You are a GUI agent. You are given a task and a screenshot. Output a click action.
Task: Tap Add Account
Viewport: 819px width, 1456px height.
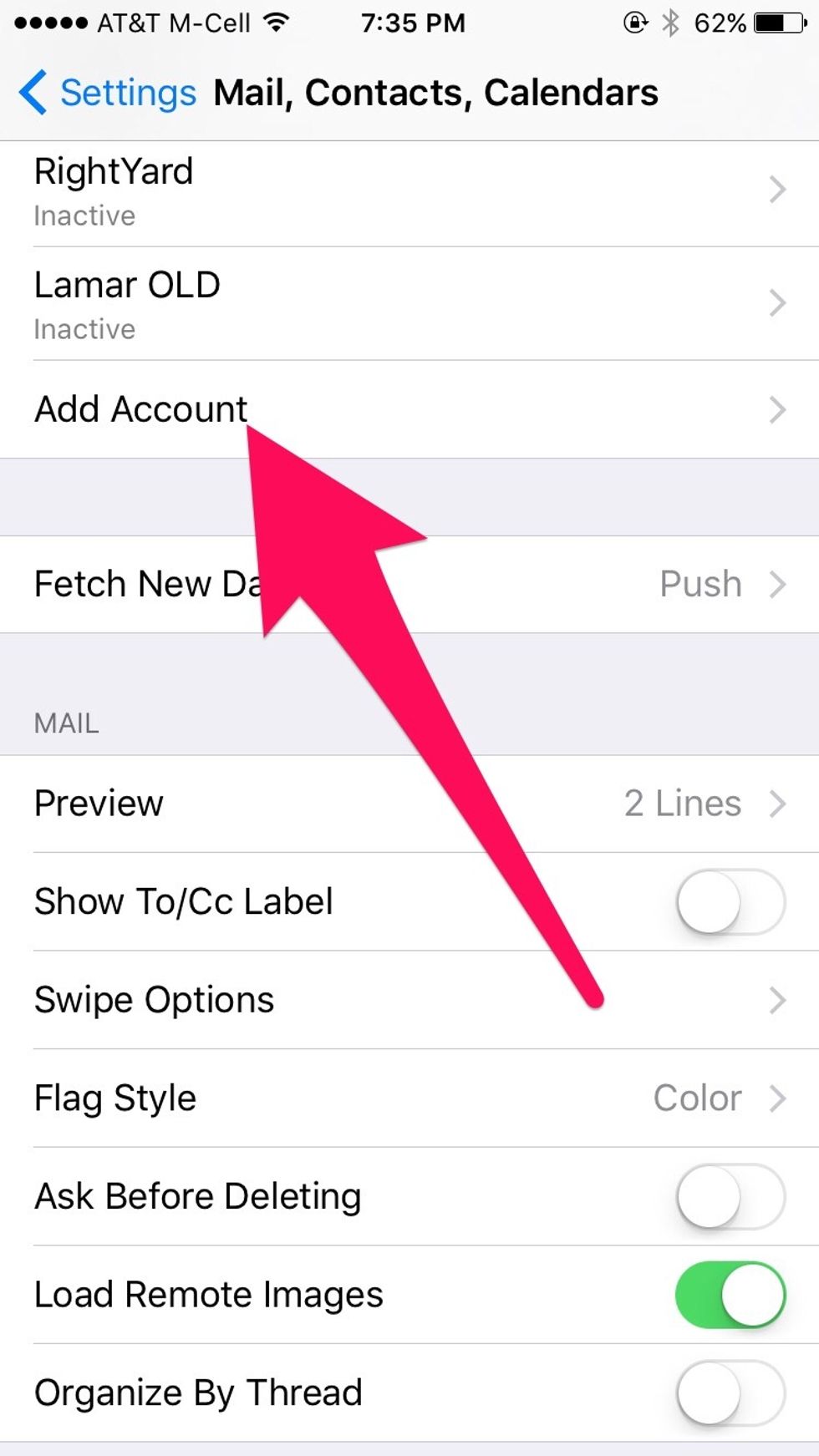point(409,409)
